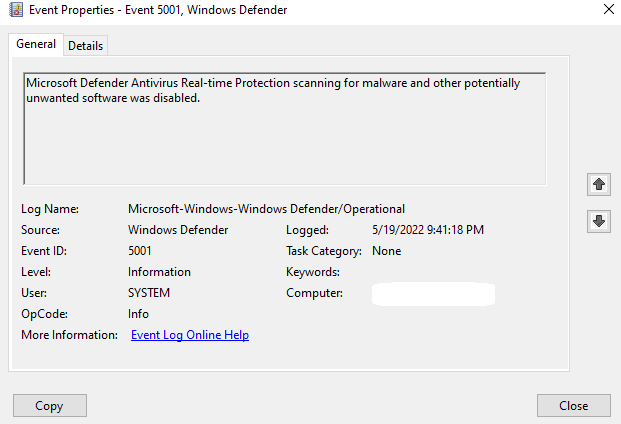
Task: Click the logged timestamp 5/19/2022 9:41:18 PM
Action: tap(428, 230)
